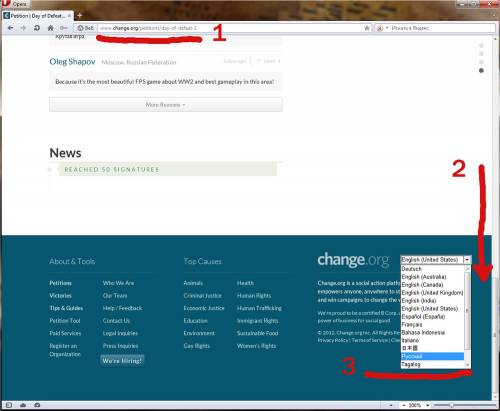
Task: Open the Press Inquiries footer link
Action: coord(120,346)
